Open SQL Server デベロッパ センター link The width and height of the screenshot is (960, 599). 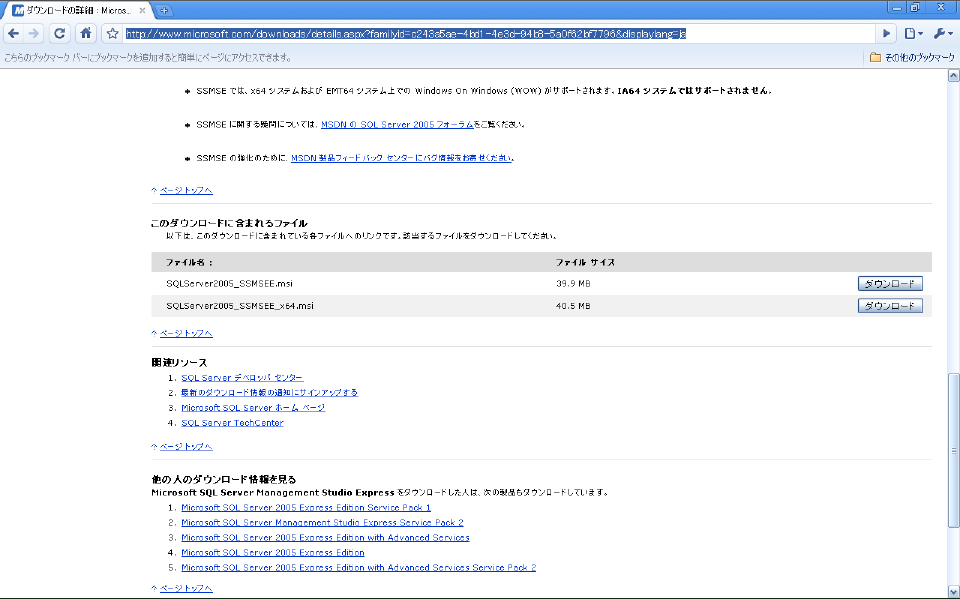(242, 378)
